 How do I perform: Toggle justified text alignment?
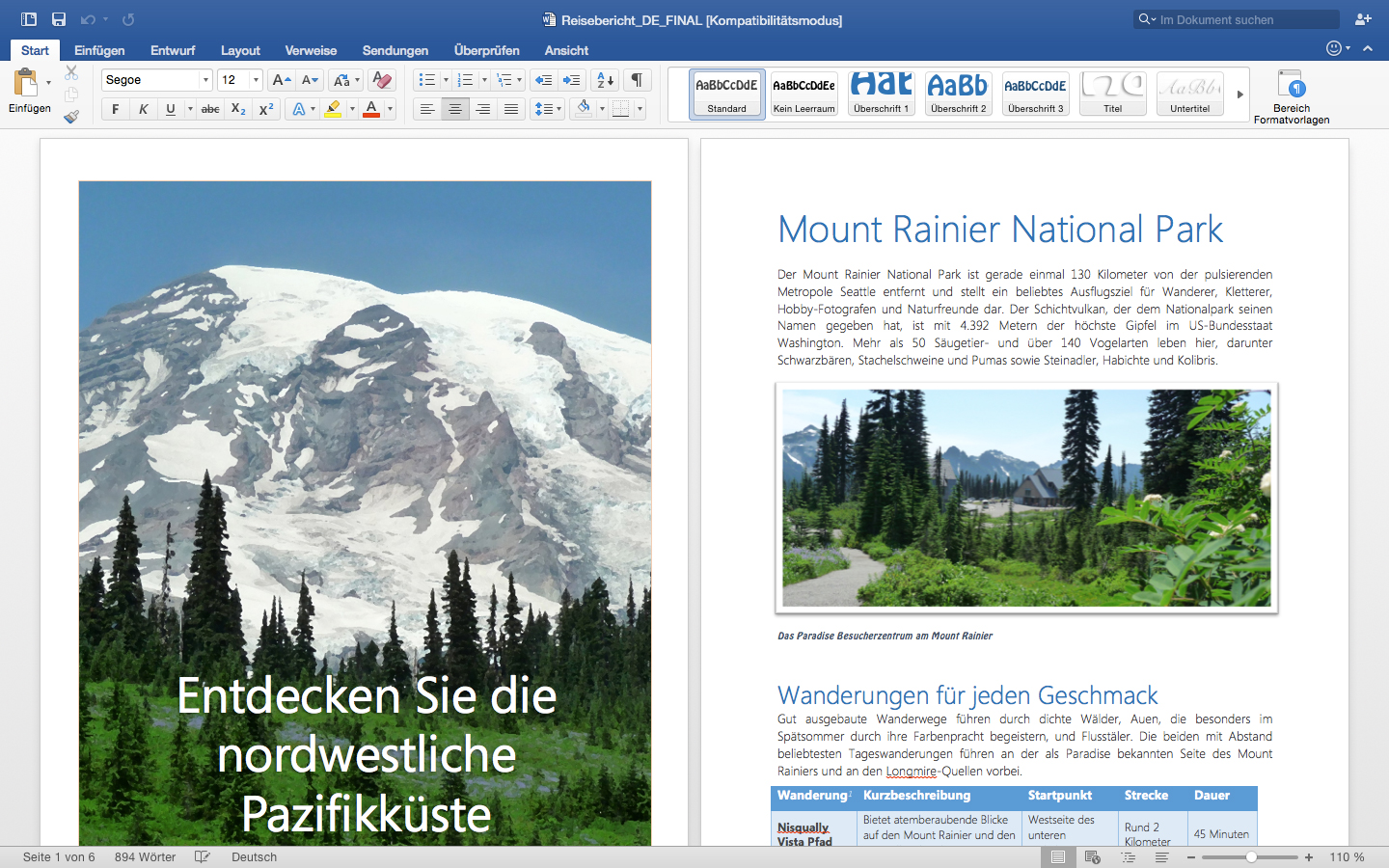click(x=511, y=109)
